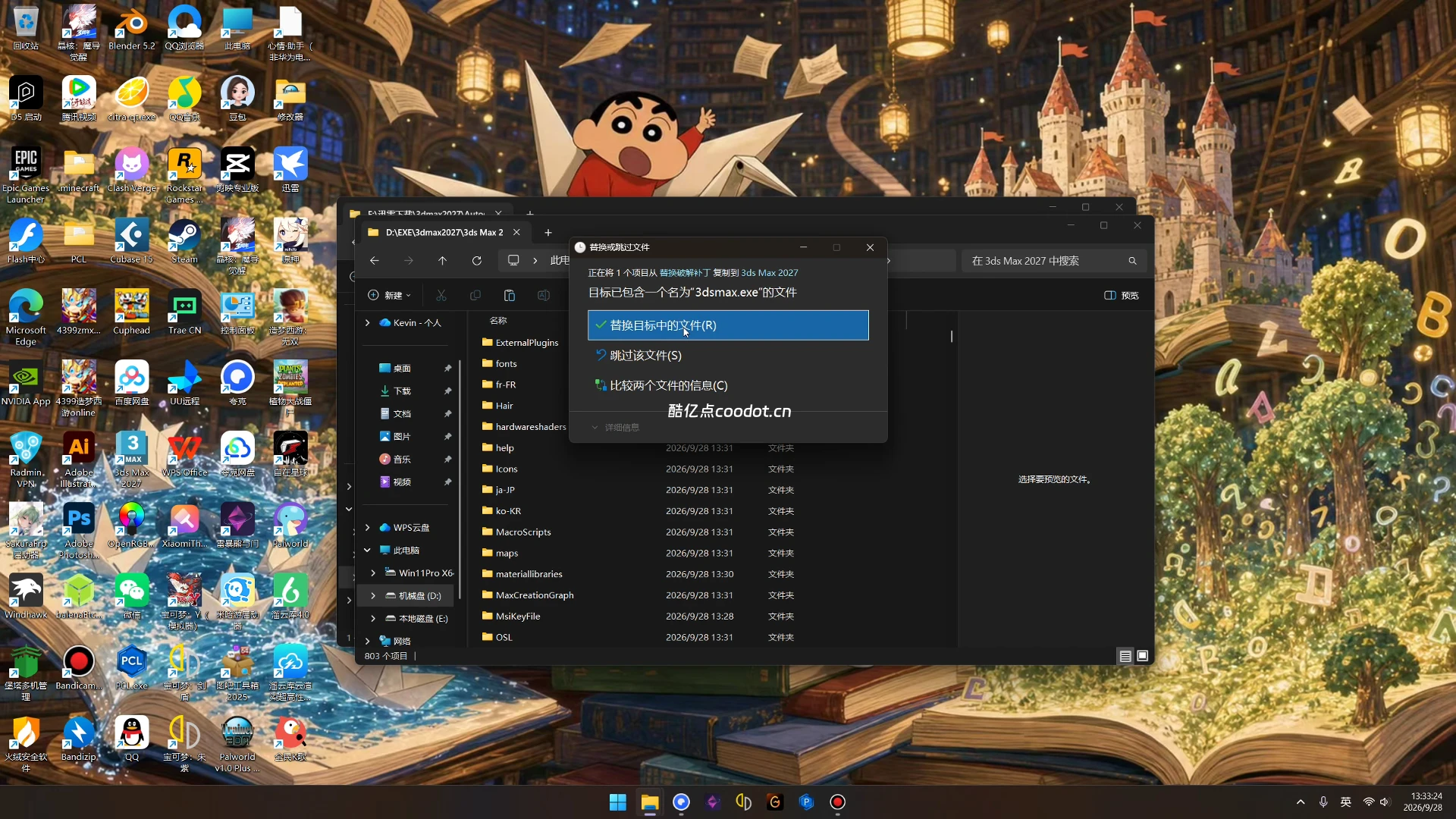
Task: Click the Explorer back arrow
Action: (374, 261)
